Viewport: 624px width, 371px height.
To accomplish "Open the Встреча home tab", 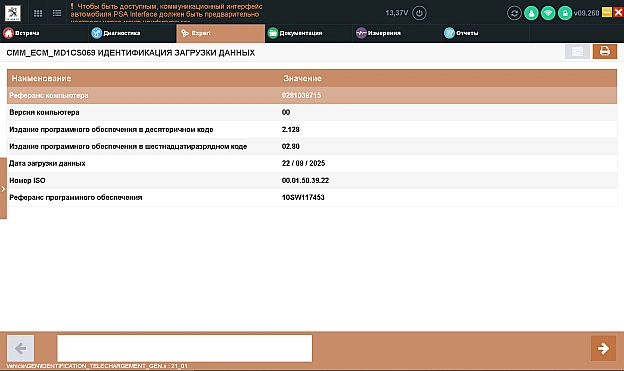I will click(x=44, y=33).
